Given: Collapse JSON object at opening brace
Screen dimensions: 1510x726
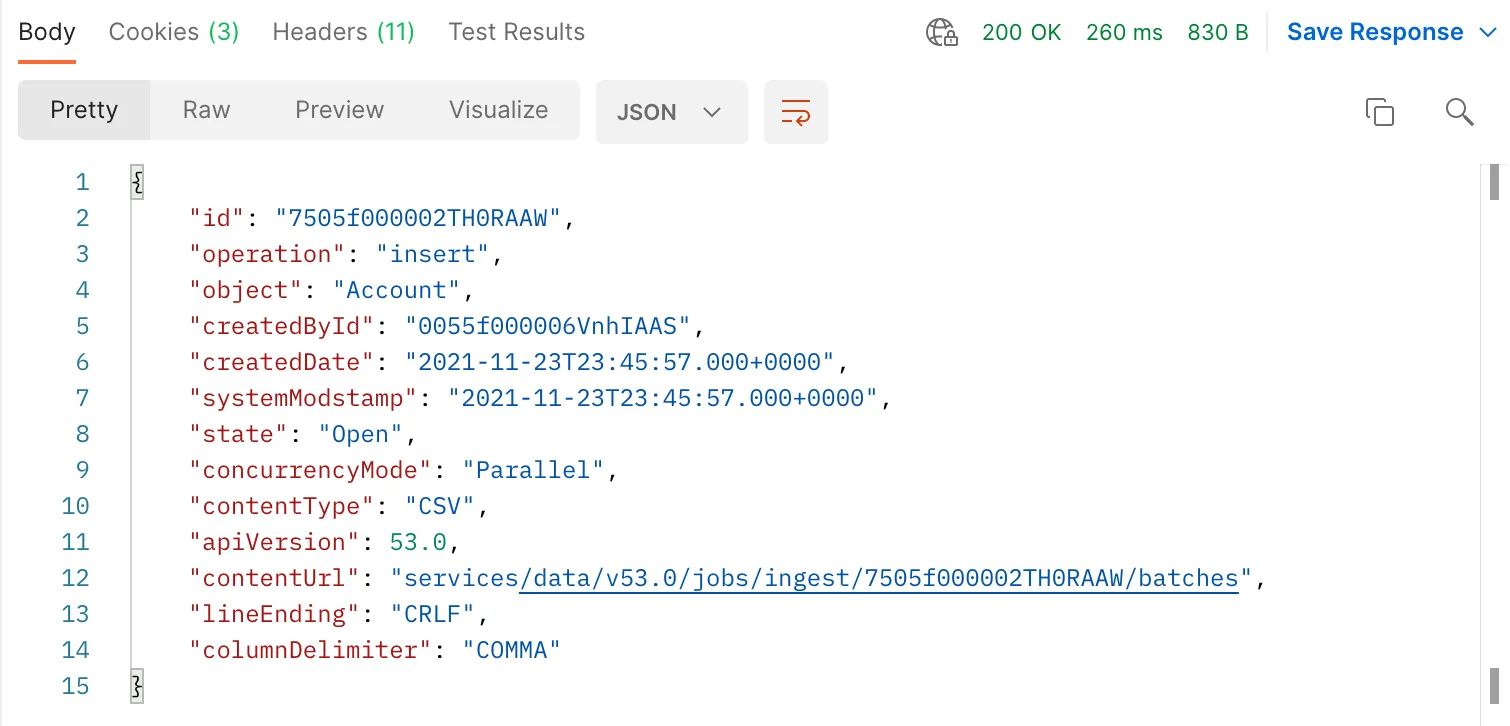Looking at the screenshot, I should (x=138, y=182).
